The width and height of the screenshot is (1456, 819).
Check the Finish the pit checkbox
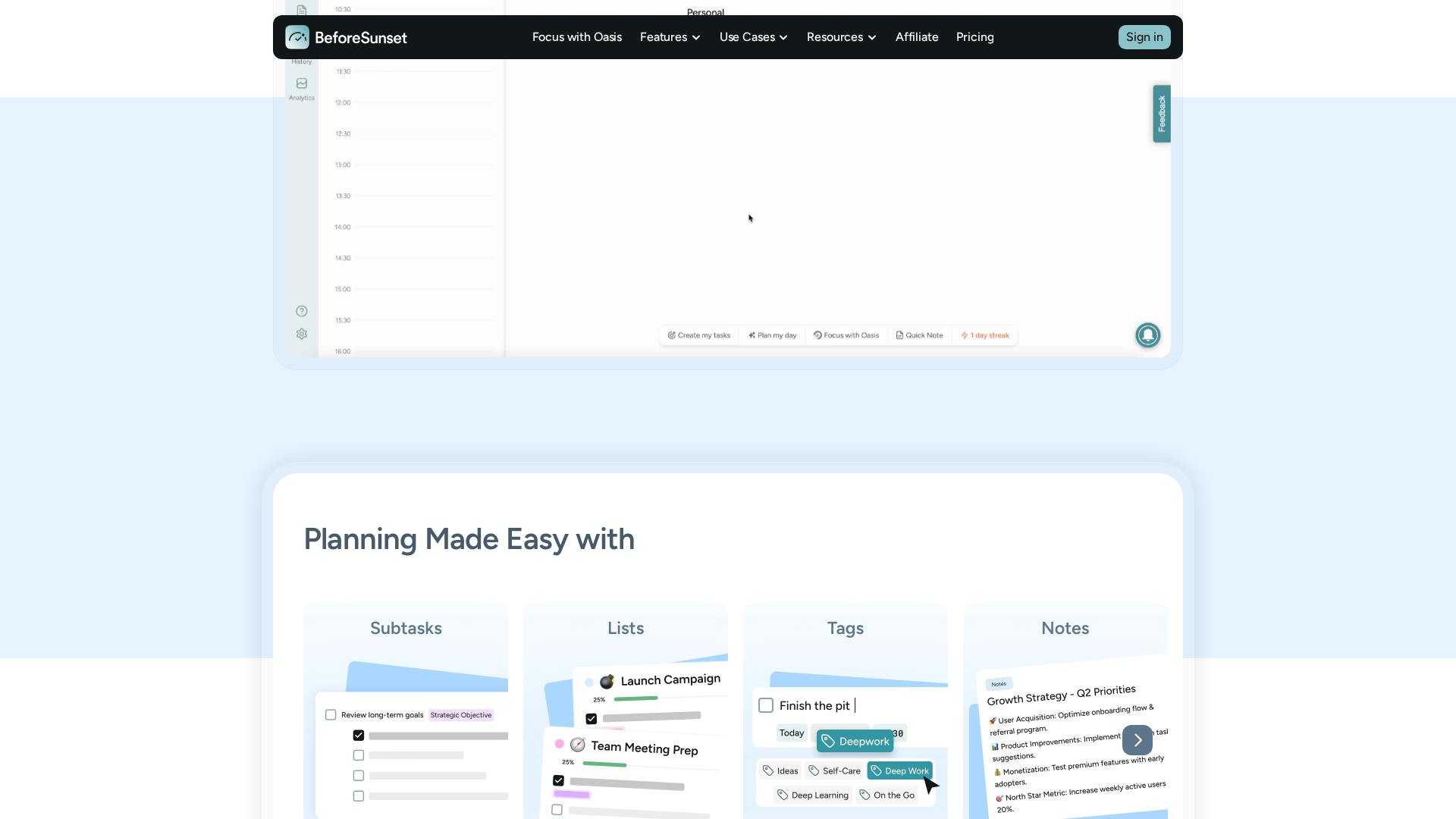[x=766, y=706]
